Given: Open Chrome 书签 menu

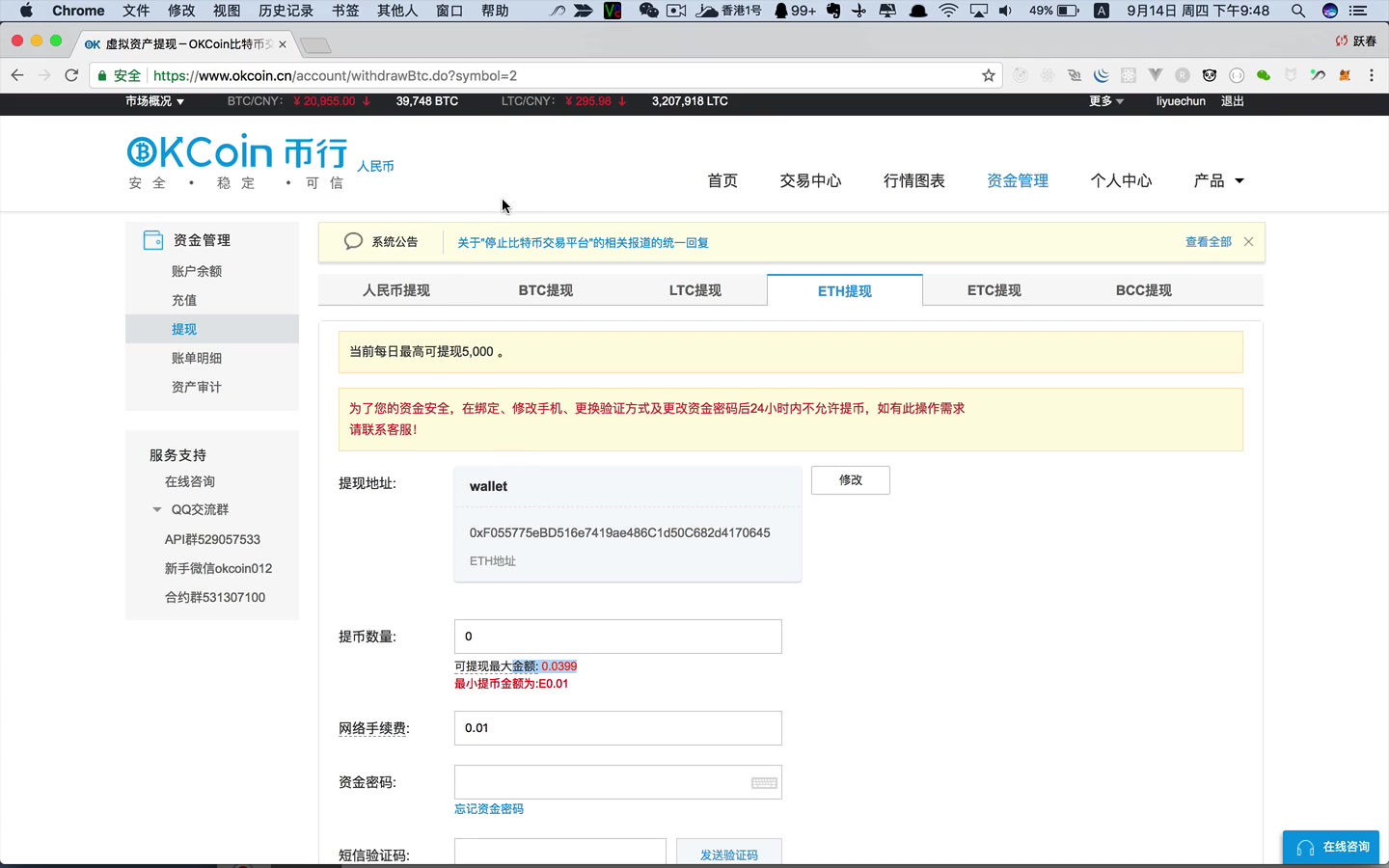Looking at the screenshot, I should pyautogui.click(x=345, y=11).
